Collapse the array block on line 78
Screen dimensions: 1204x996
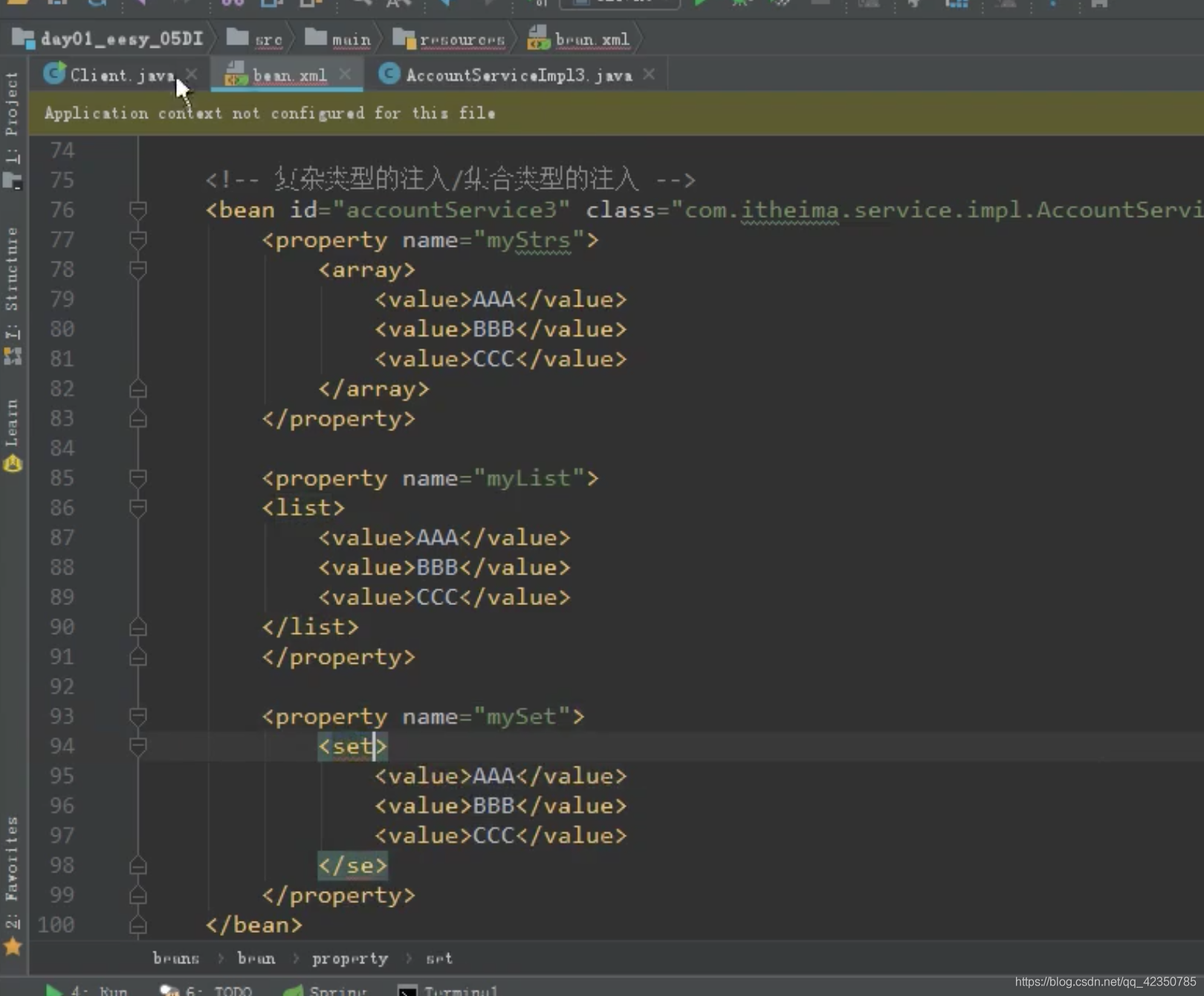click(x=137, y=269)
